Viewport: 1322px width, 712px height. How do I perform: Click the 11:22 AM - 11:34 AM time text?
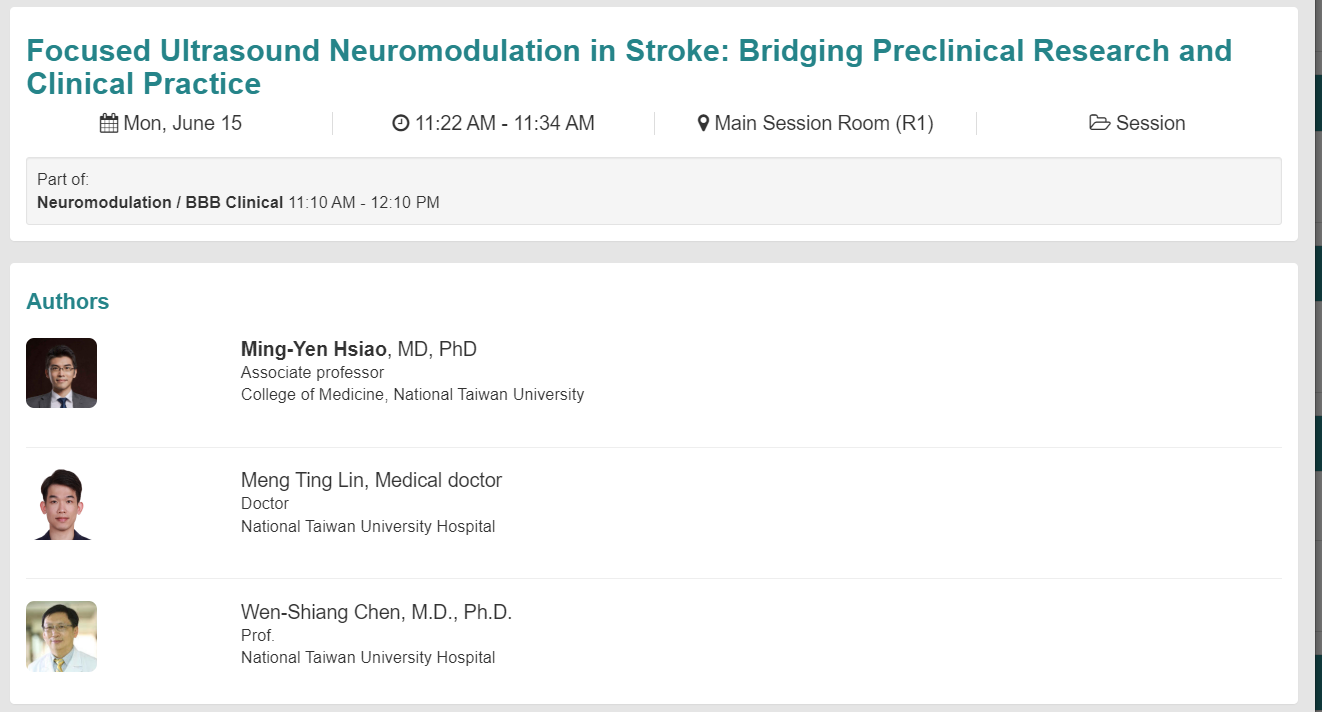pyautogui.click(x=505, y=124)
